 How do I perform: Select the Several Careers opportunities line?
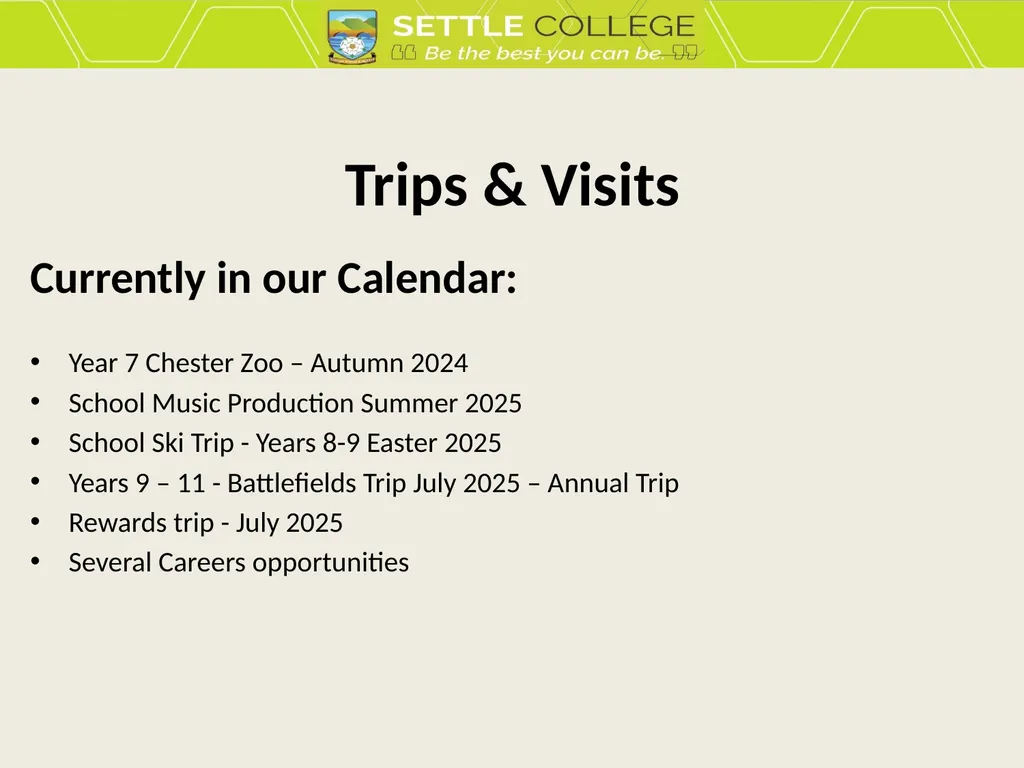point(239,563)
